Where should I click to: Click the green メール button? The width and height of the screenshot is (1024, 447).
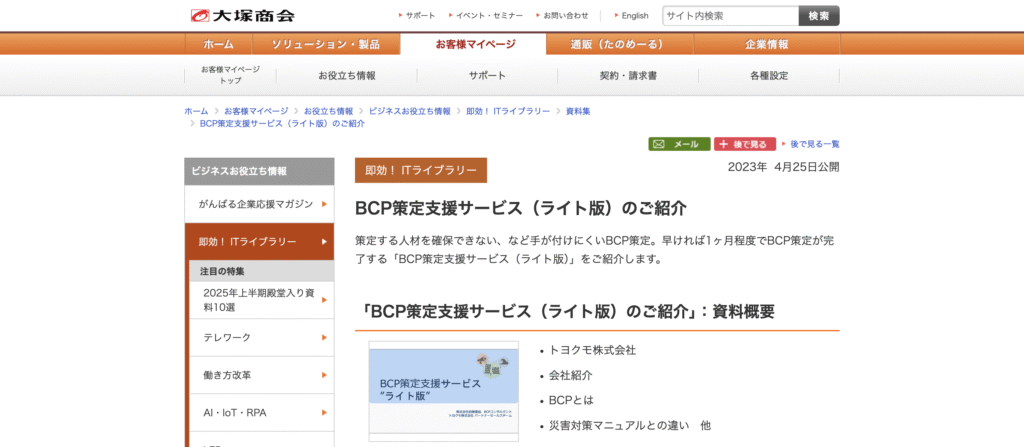point(679,144)
